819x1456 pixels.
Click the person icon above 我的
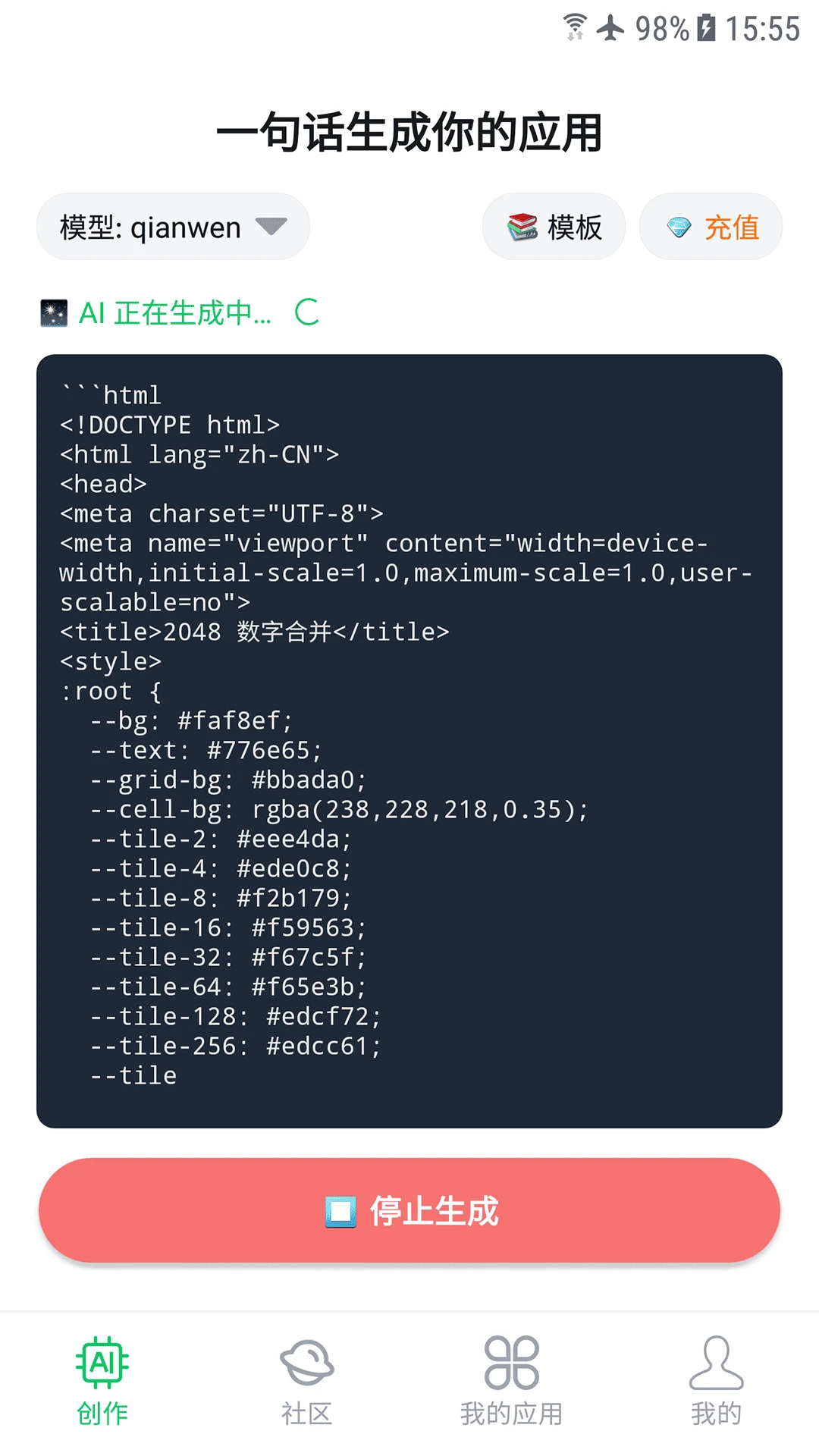tap(717, 1363)
